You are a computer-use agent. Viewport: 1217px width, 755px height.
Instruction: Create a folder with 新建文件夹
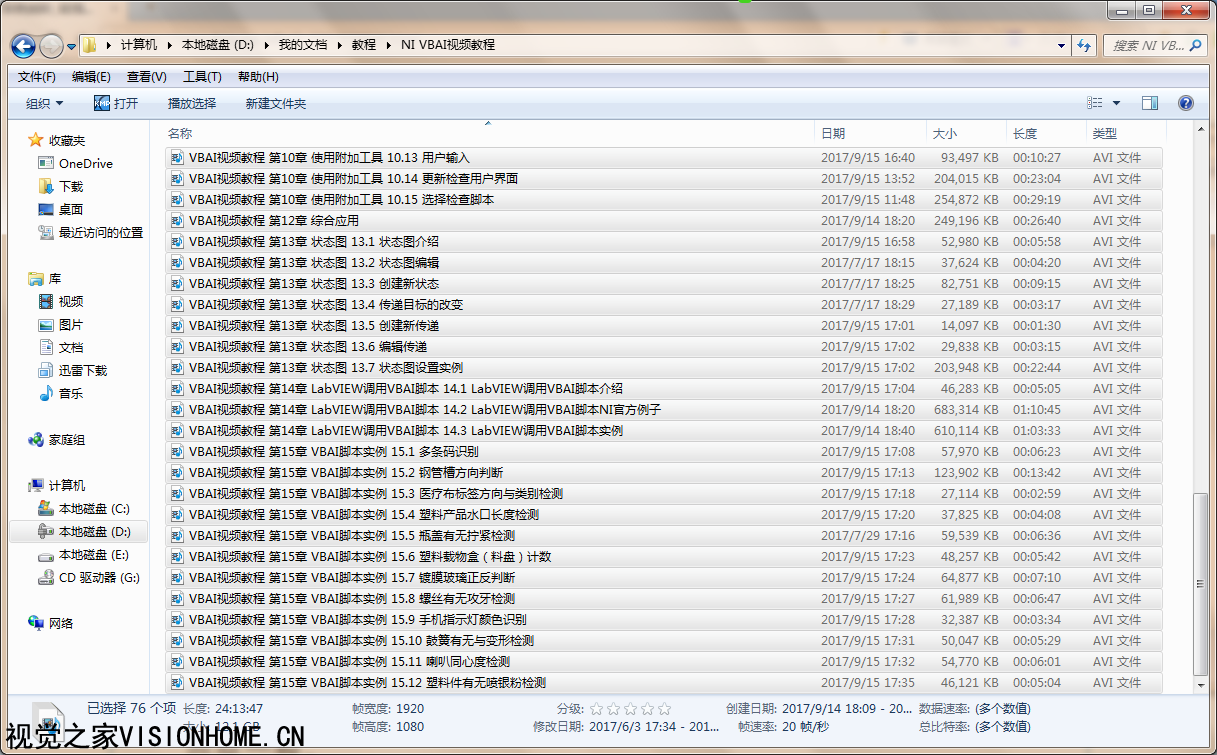(276, 103)
